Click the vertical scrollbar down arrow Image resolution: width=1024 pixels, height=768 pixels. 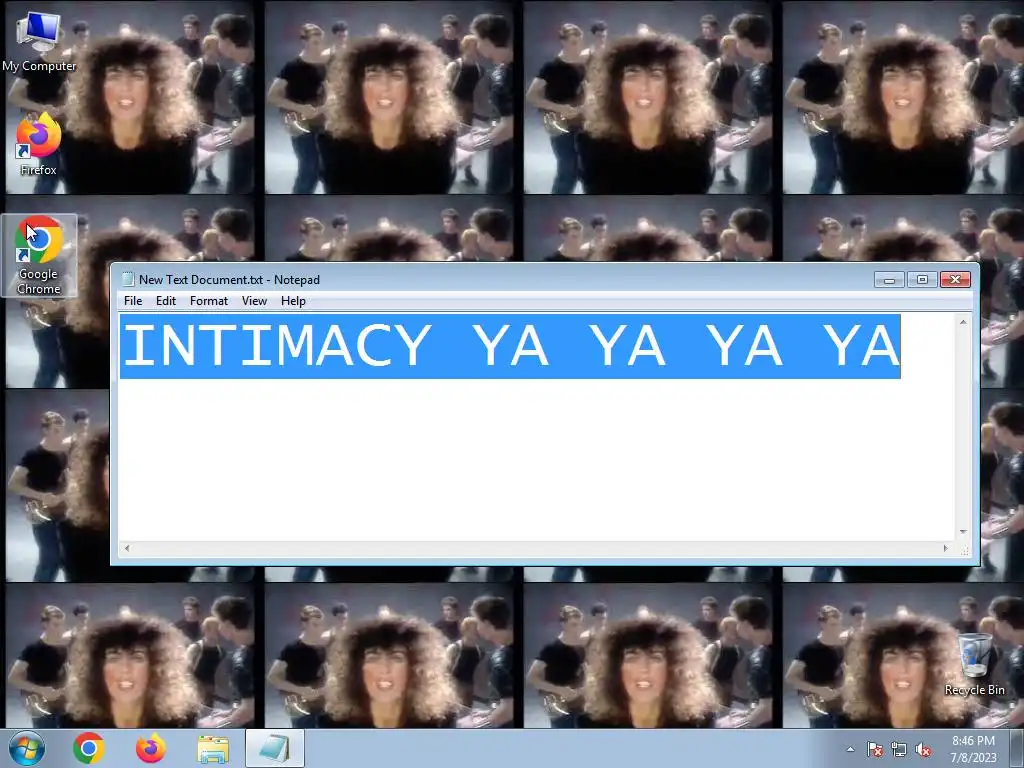click(x=963, y=532)
